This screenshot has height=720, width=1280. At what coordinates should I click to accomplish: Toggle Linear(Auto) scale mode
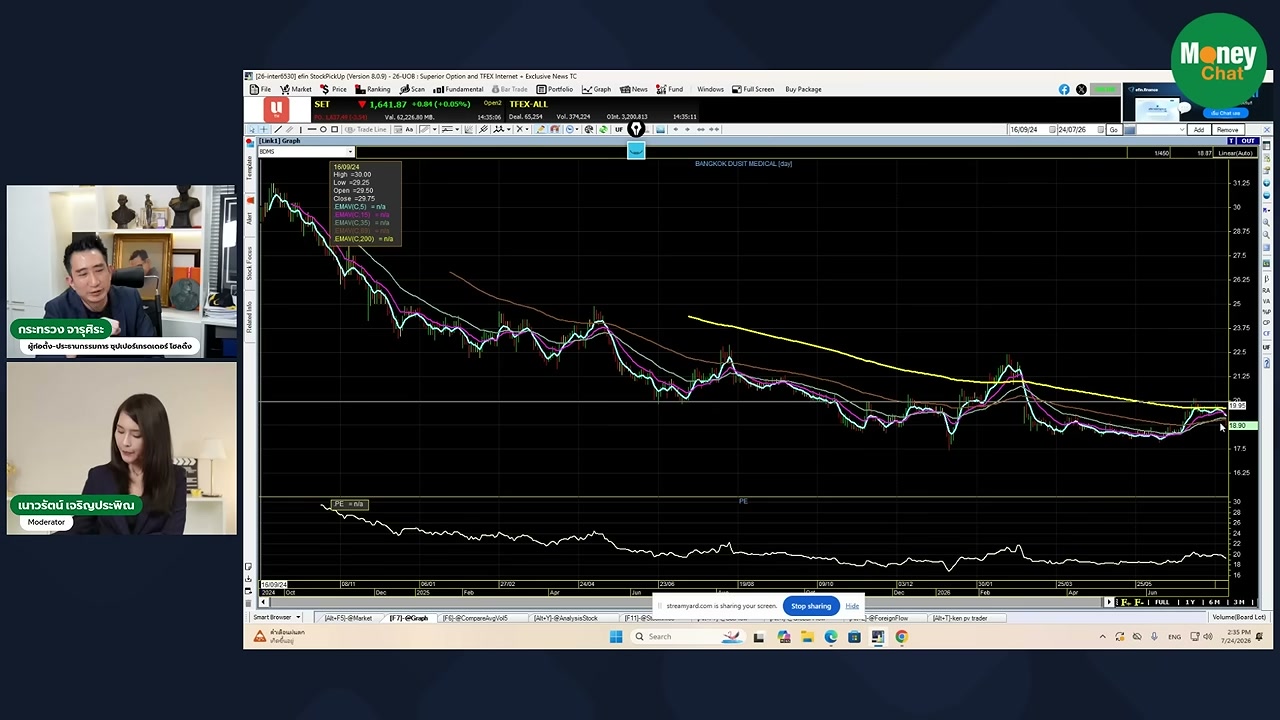[1235, 153]
